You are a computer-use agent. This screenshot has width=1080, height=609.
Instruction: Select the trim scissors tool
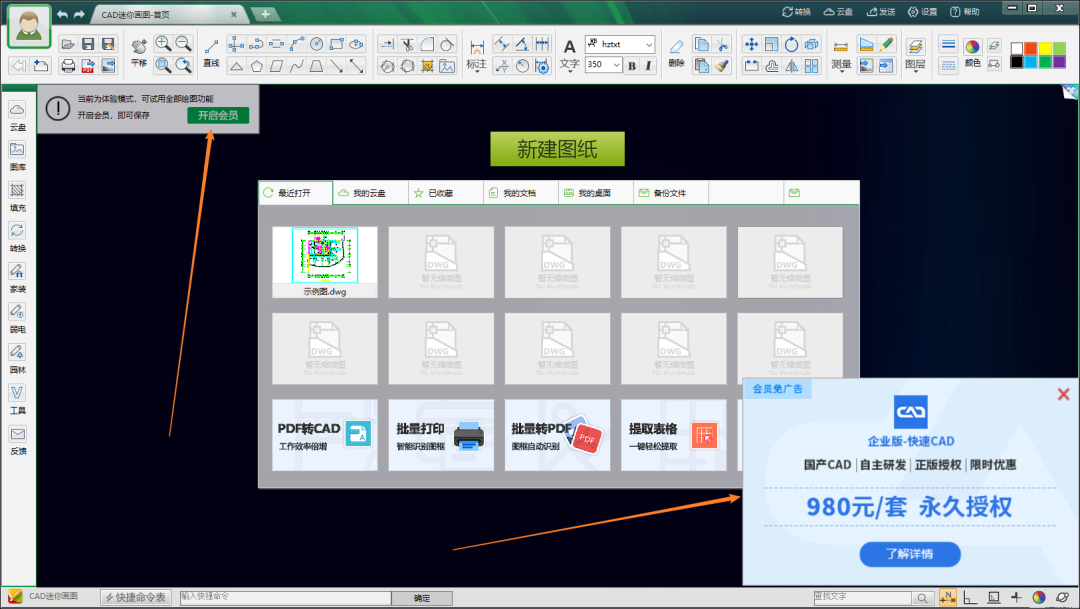point(407,44)
